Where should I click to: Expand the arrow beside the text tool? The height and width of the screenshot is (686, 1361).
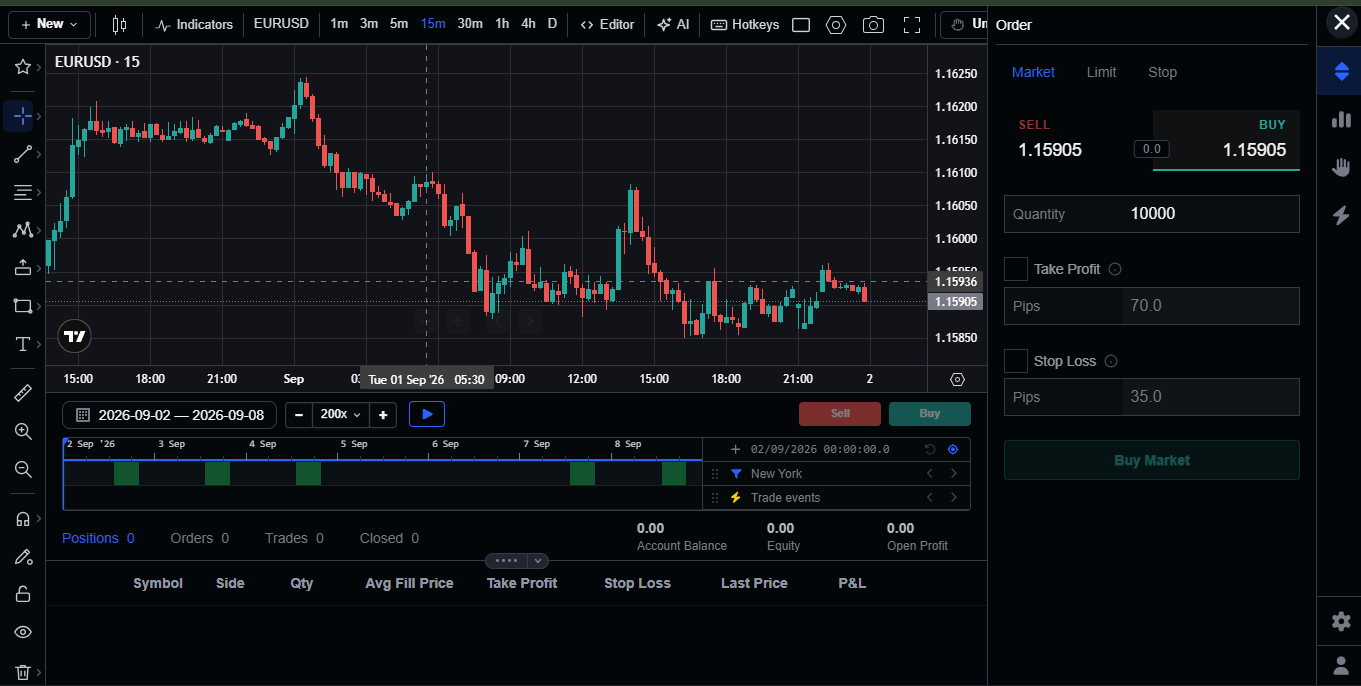(39, 344)
